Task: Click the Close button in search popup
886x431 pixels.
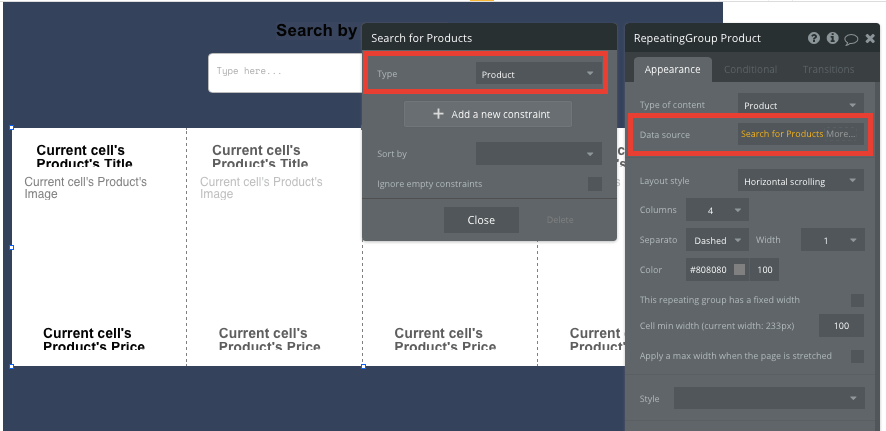Action: [x=481, y=220]
